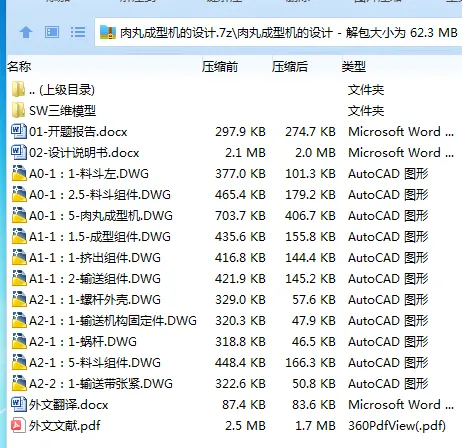Sort by 类型 column header
462x448 pixels.
tap(353, 67)
